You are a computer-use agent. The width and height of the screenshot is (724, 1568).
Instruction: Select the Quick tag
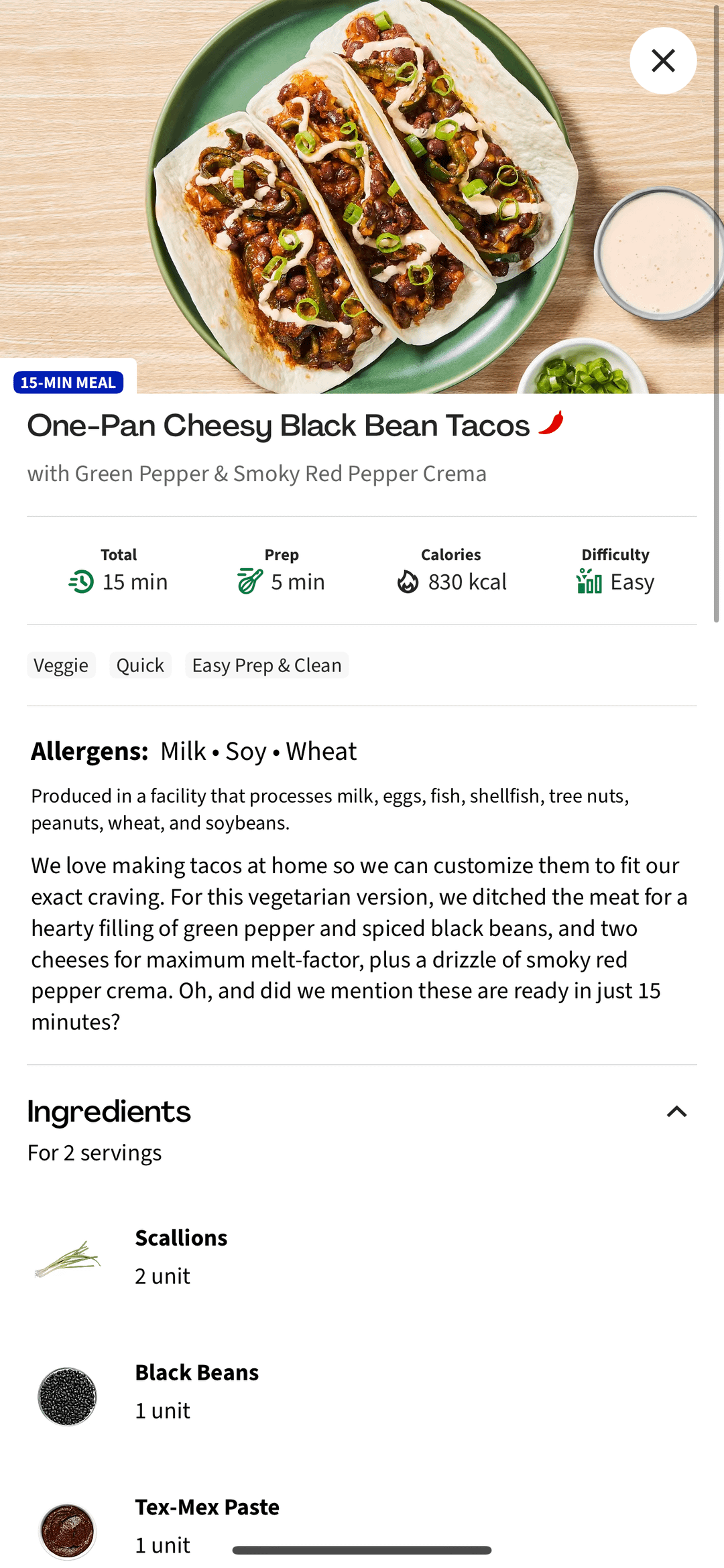(140, 665)
